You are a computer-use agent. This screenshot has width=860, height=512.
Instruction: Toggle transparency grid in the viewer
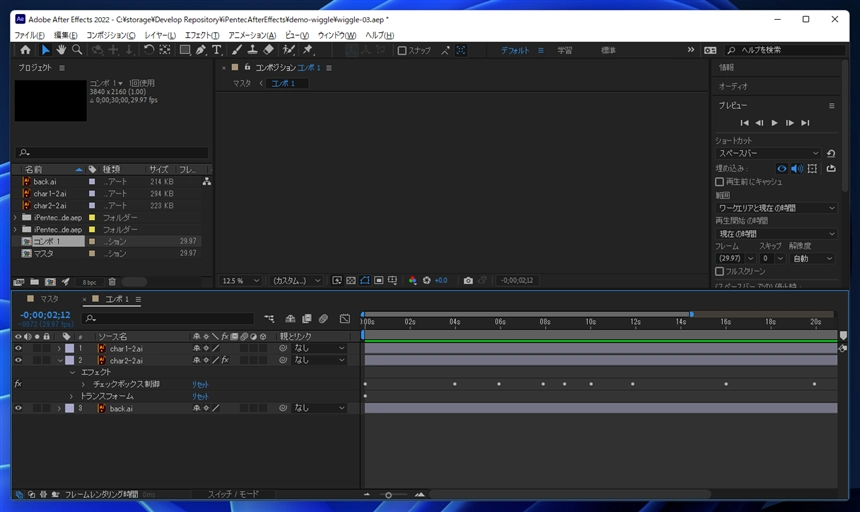click(351, 281)
